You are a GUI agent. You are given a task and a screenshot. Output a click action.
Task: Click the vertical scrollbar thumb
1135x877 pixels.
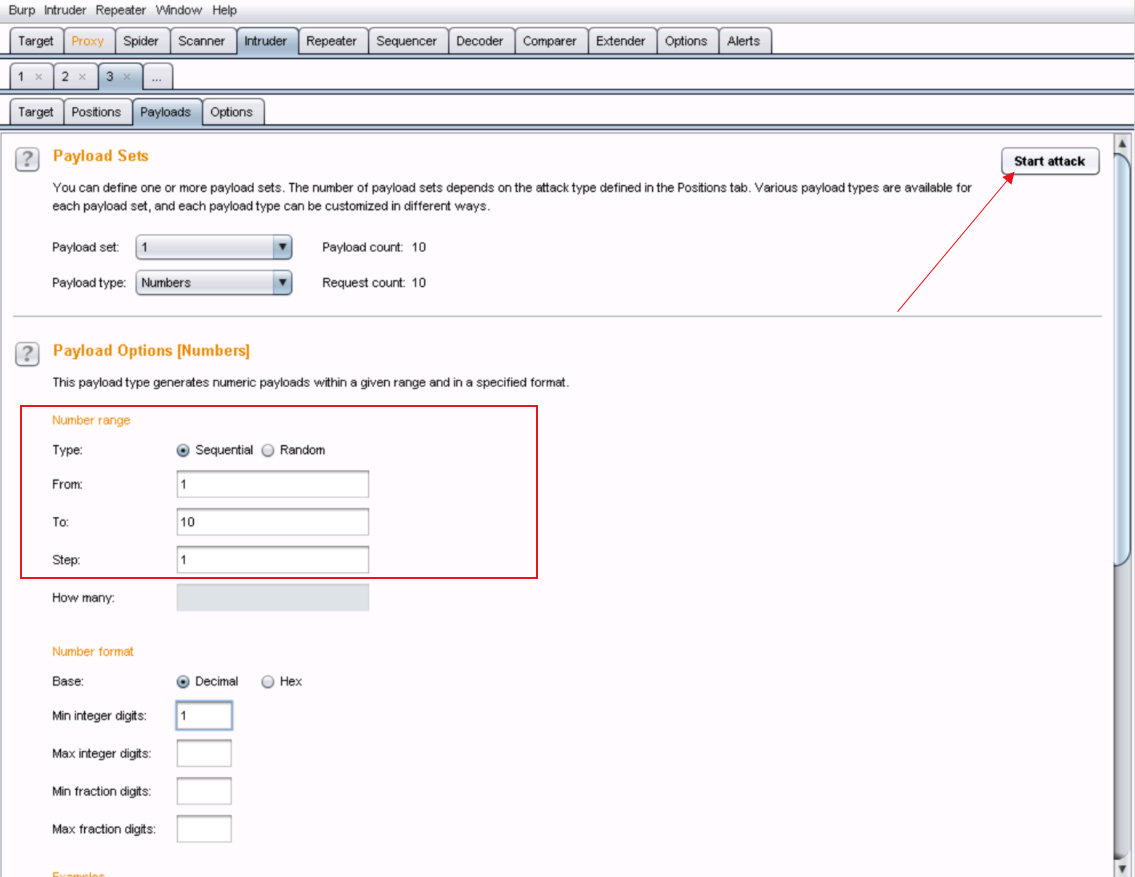pos(1122,360)
